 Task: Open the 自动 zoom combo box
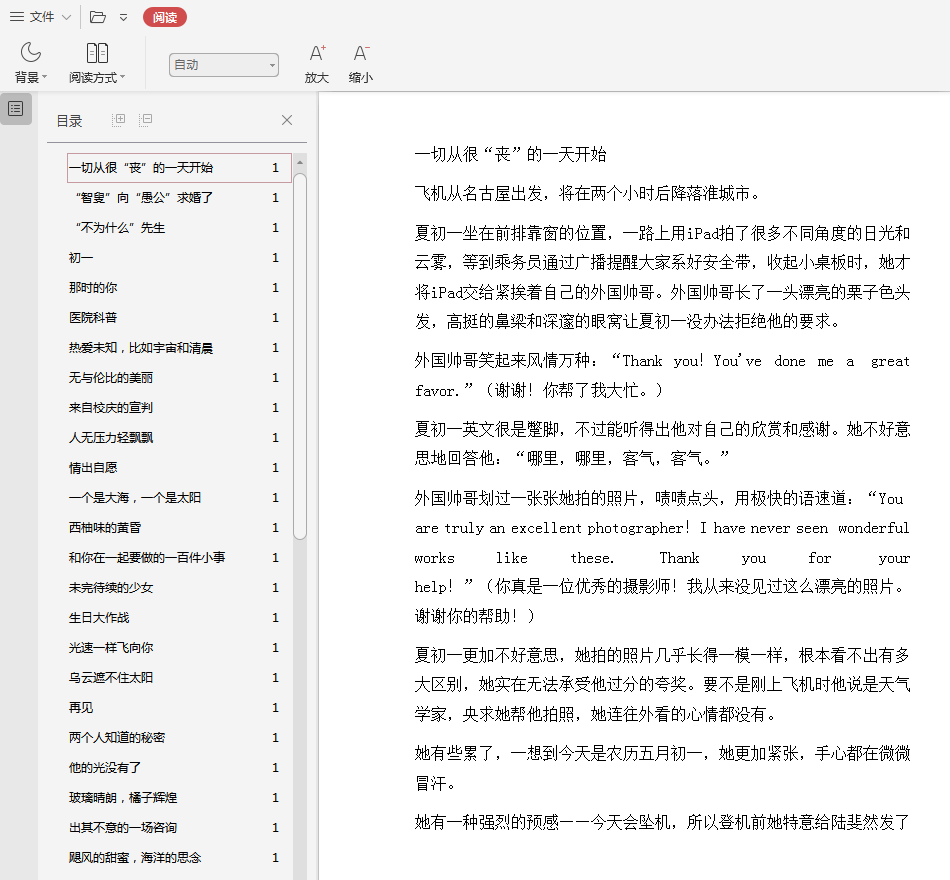(224, 65)
